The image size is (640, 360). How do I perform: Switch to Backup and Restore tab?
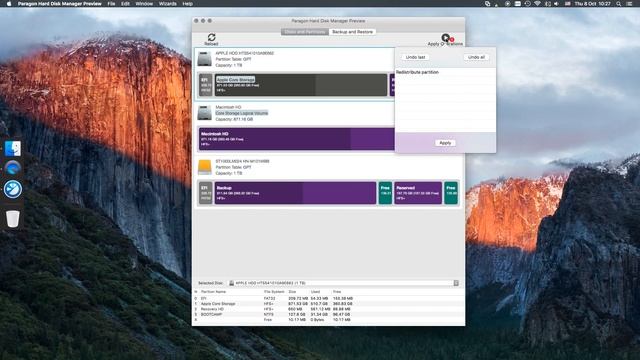(x=352, y=32)
